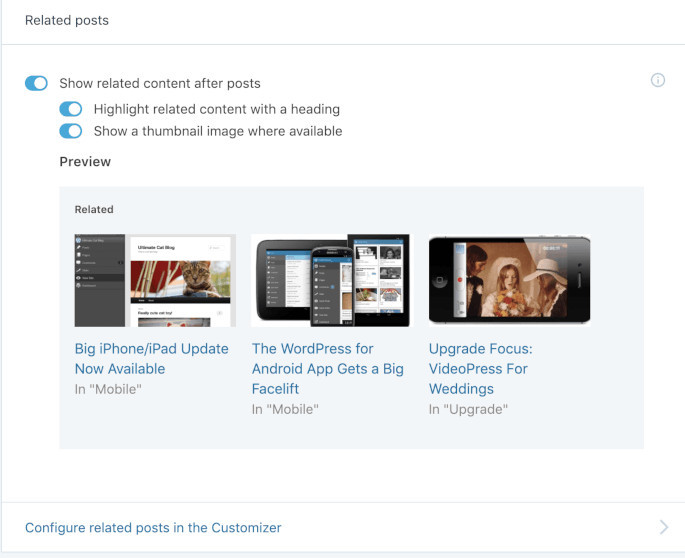Click the cat blog screenshot thumbnail
This screenshot has width=685, height=558.
click(155, 280)
